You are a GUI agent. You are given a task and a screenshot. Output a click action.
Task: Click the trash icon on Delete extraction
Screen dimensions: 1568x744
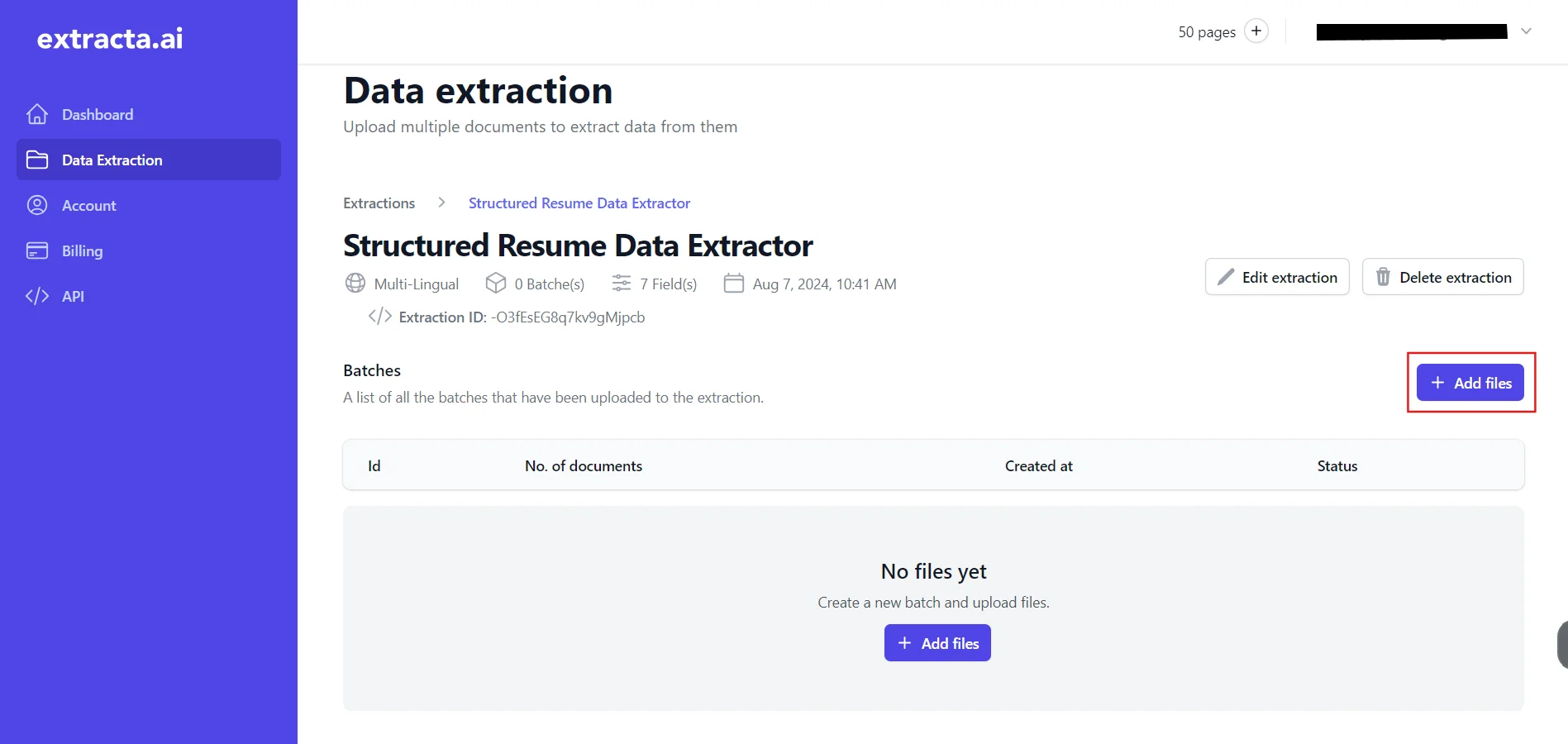1383,277
